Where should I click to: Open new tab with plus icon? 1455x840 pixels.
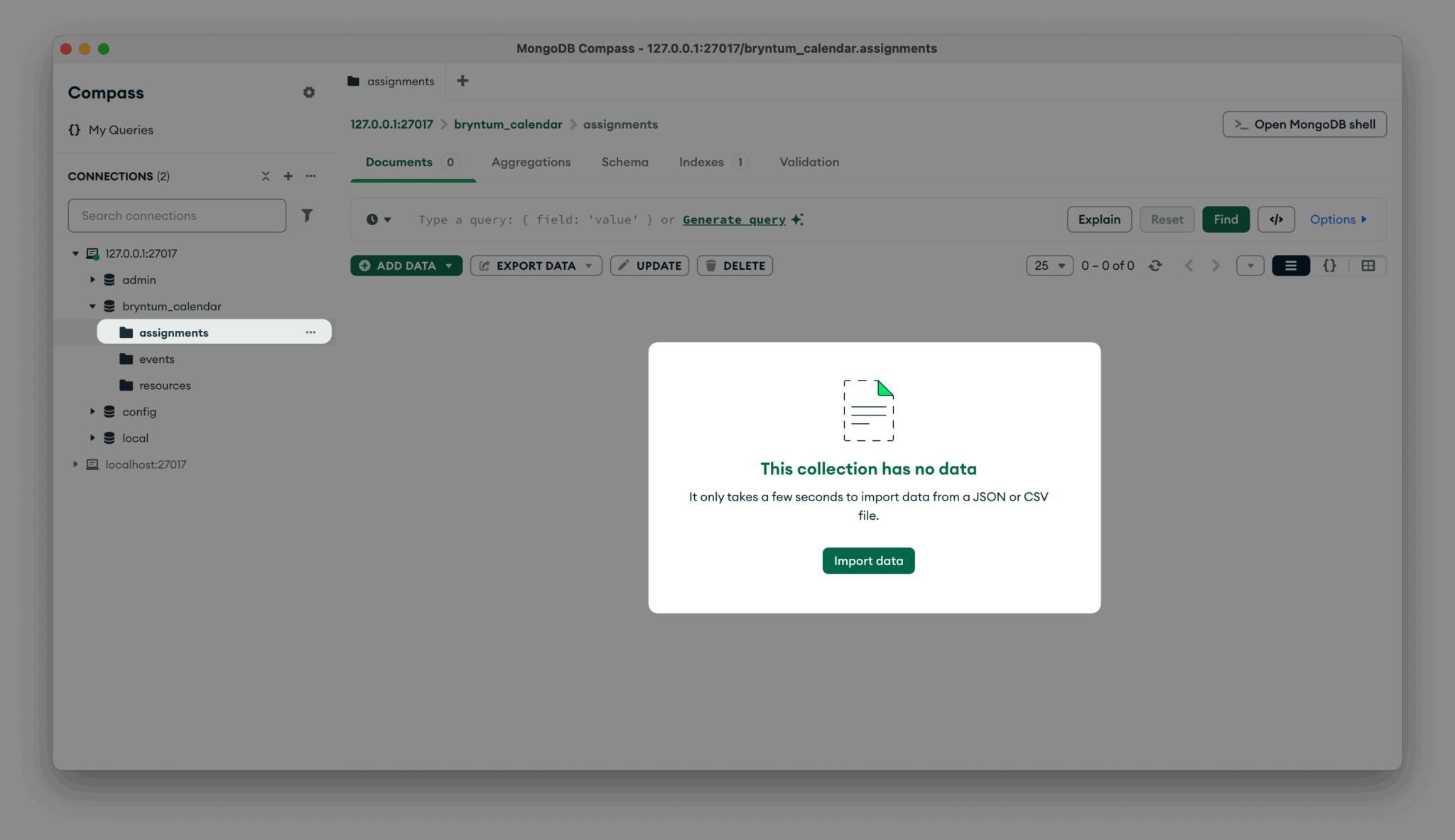point(463,81)
